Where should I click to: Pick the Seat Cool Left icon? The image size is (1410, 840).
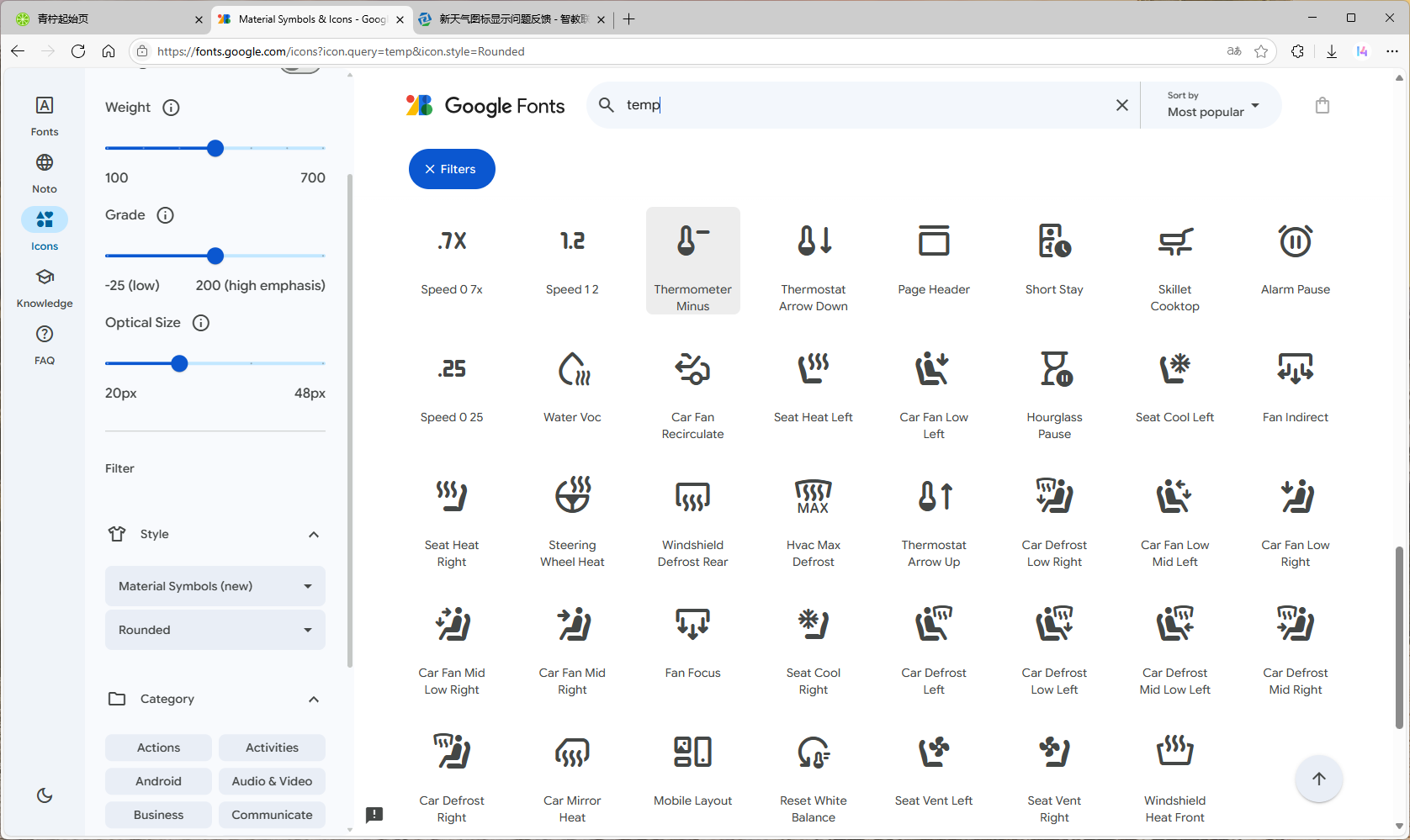tap(1174, 388)
